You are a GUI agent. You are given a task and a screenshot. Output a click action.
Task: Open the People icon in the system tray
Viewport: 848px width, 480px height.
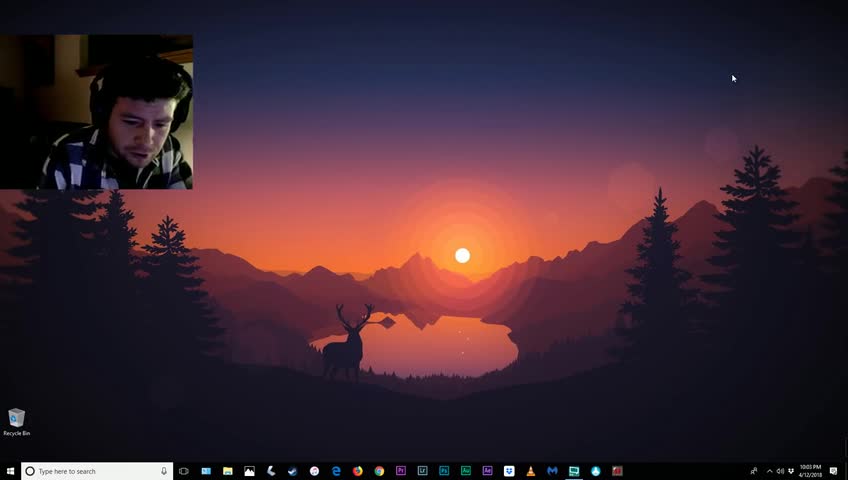(753, 471)
